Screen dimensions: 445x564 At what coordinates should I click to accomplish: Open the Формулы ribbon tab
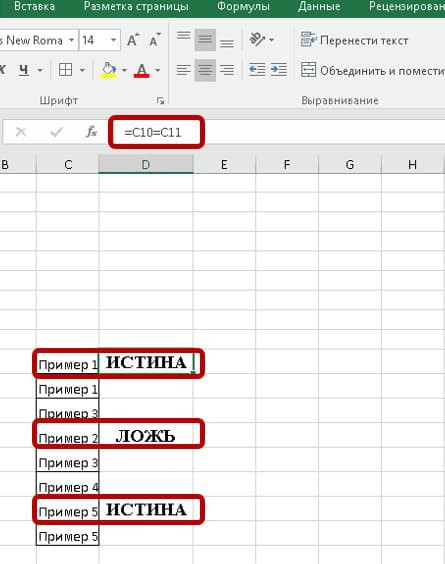coord(243,6)
